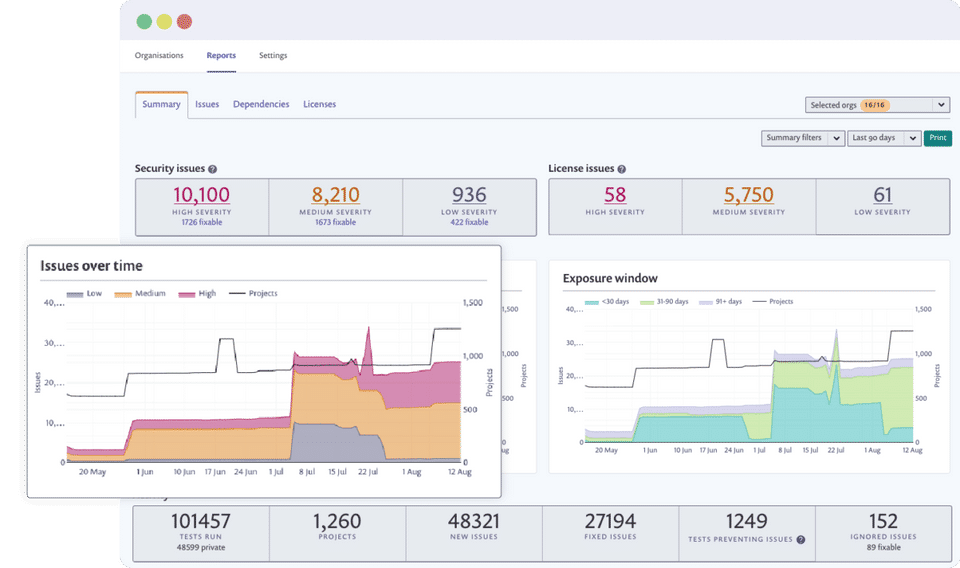Open the 5,750 medium severity license issues link
This screenshot has width=960, height=568.
[749, 195]
